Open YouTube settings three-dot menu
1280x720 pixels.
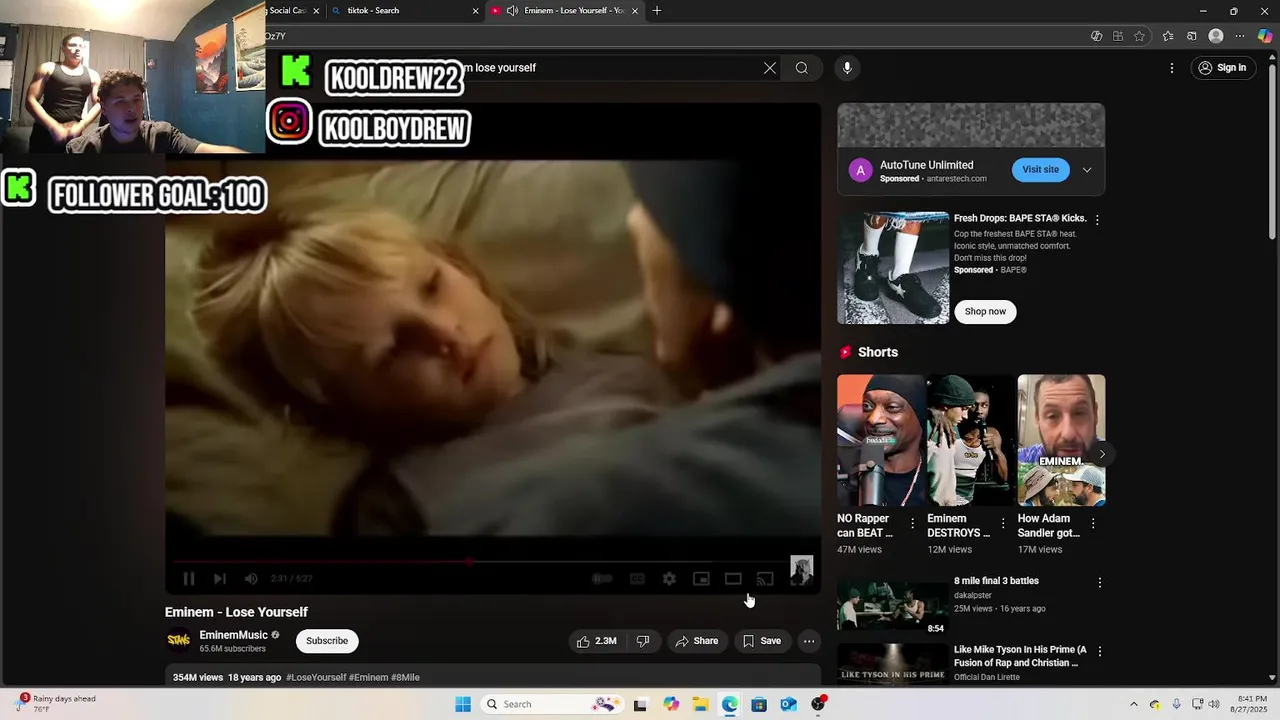click(x=1172, y=68)
